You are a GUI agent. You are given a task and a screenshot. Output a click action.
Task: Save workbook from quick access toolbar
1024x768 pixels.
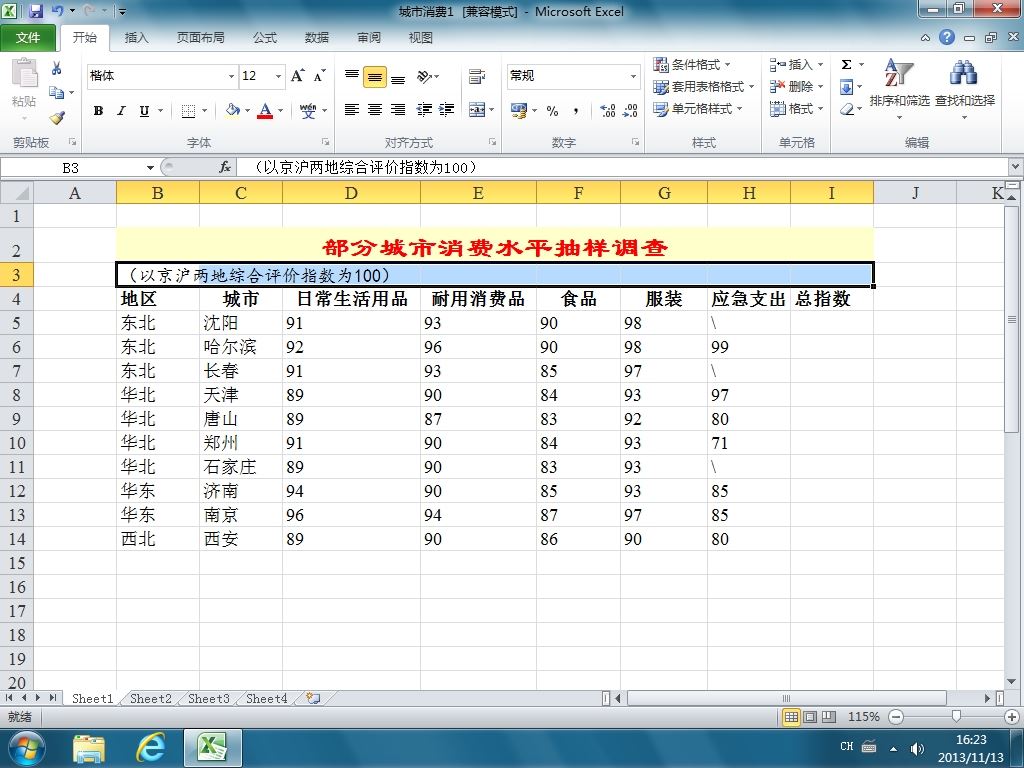pos(35,11)
